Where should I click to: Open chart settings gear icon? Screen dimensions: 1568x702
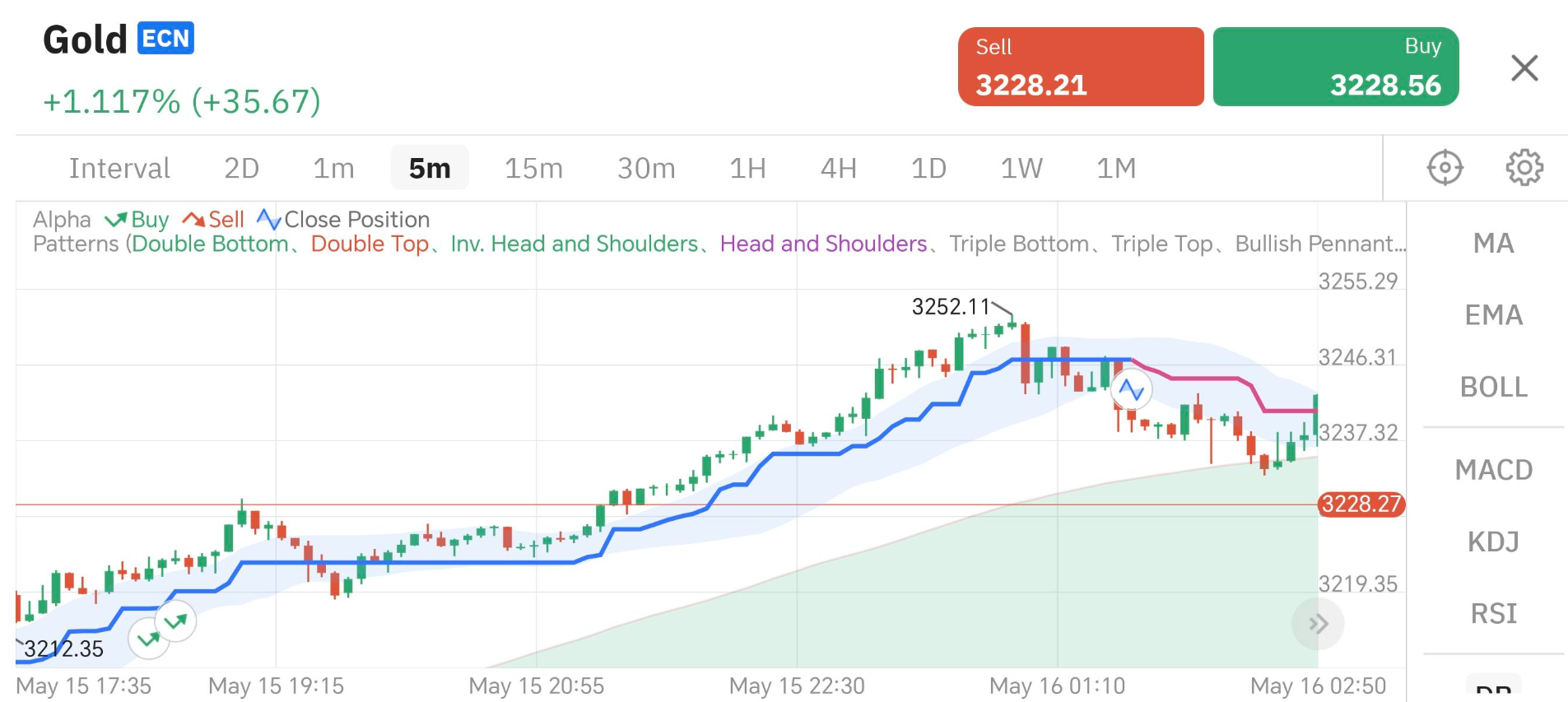pyautogui.click(x=1524, y=168)
